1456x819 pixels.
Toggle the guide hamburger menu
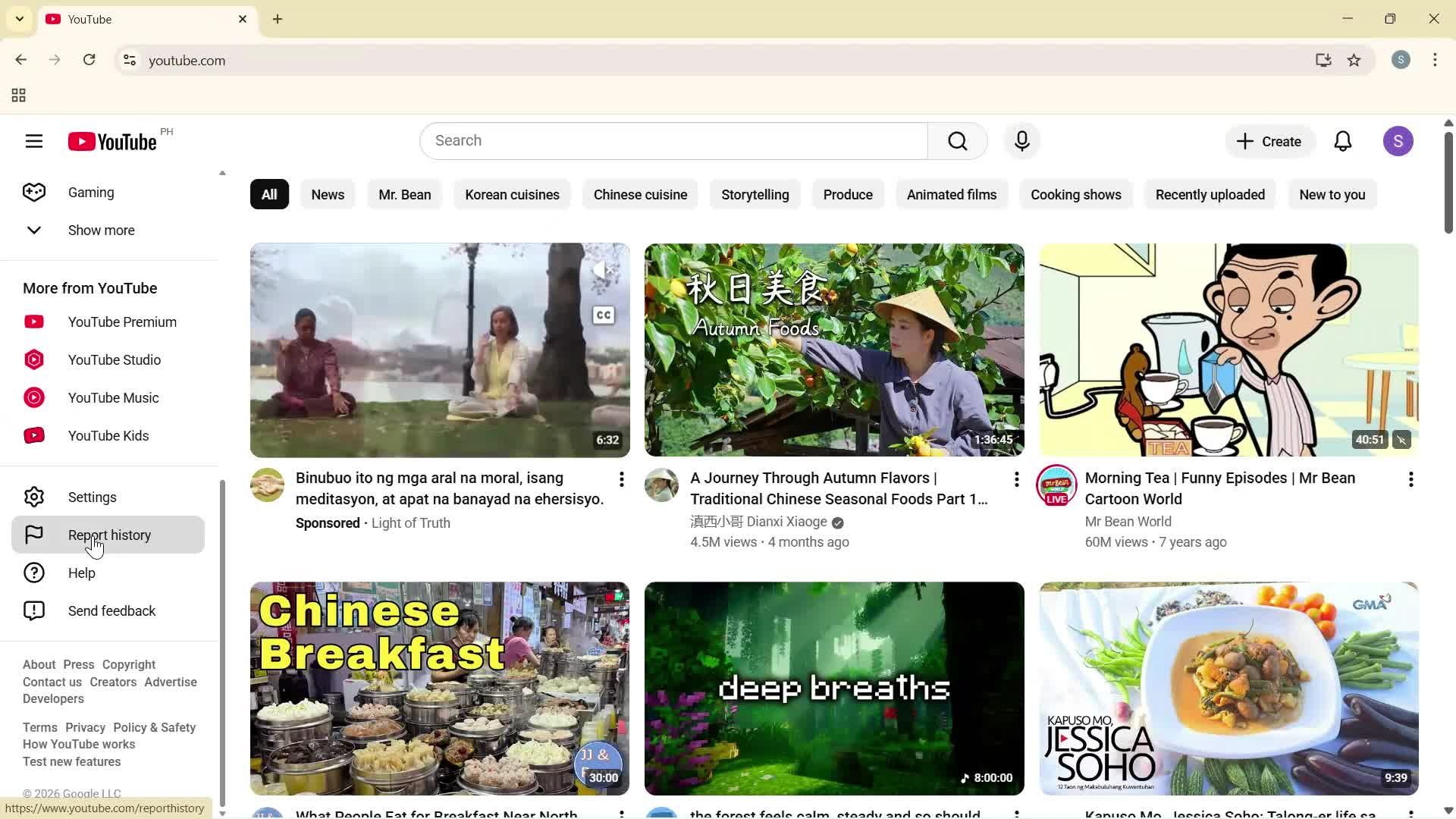coord(34,141)
